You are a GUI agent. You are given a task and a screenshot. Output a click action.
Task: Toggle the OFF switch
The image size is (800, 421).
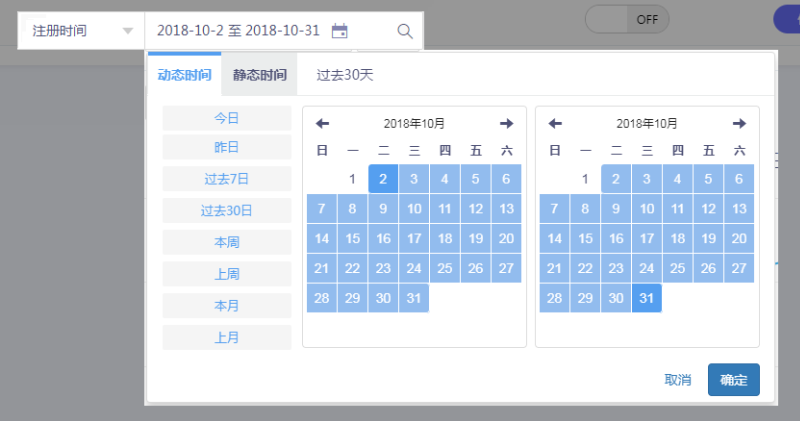pos(627,19)
